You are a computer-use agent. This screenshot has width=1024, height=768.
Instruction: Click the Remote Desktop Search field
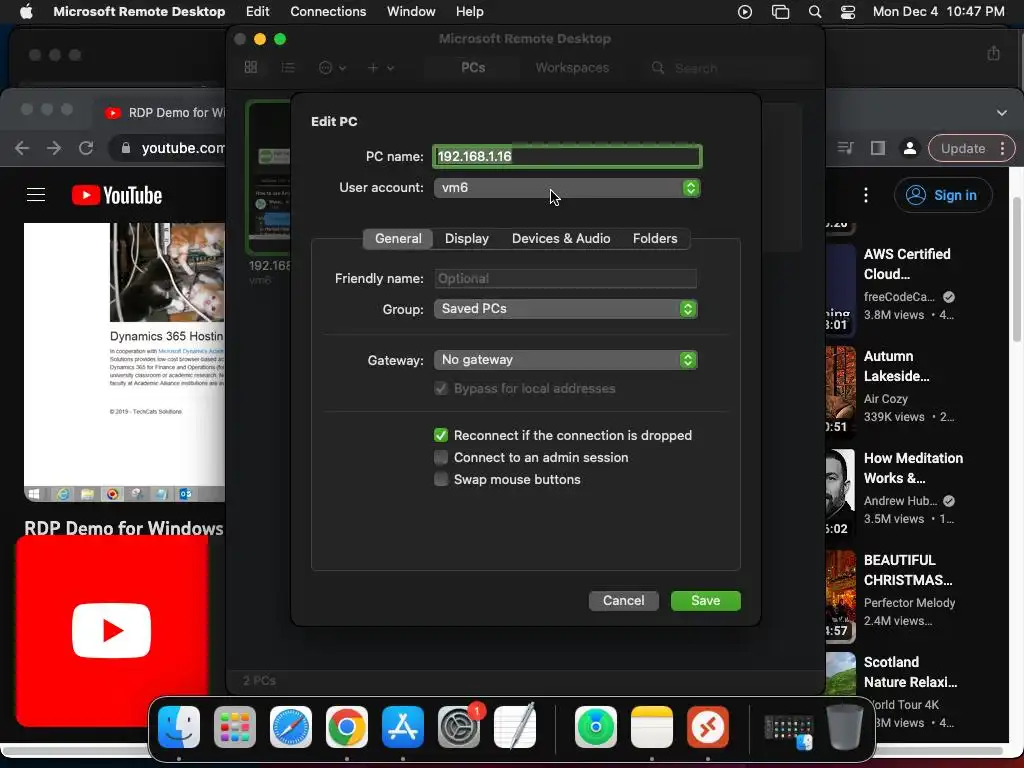click(x=725, y=68)
